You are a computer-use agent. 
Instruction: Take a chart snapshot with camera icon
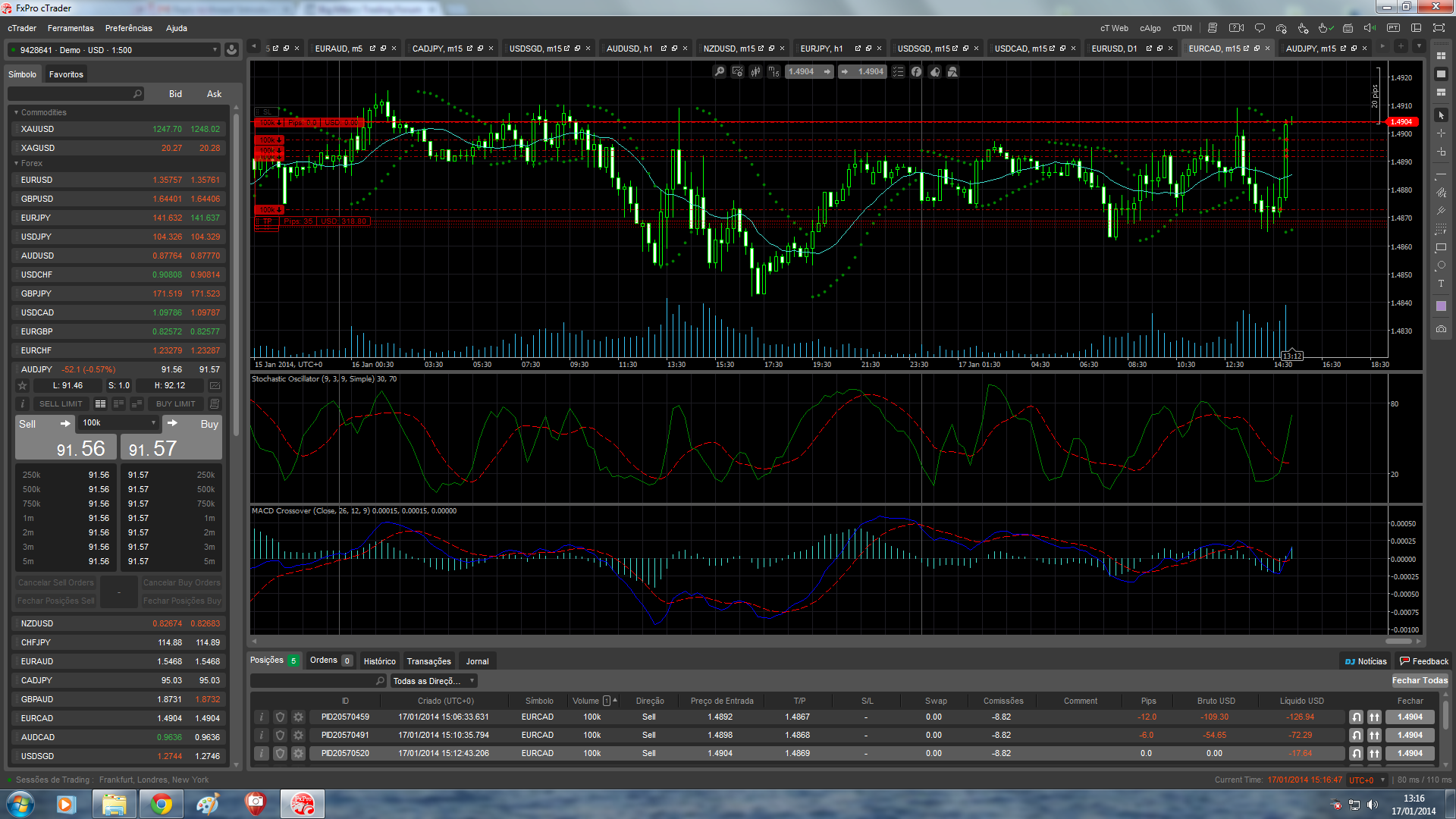(1441, 329)
